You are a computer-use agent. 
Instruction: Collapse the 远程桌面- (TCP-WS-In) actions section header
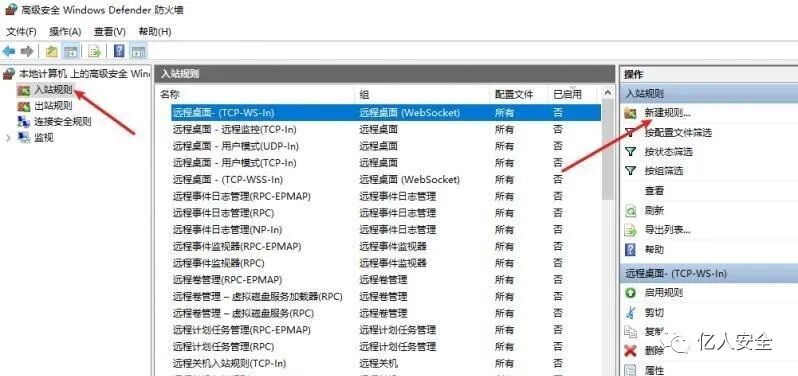[x=709, y=273]
